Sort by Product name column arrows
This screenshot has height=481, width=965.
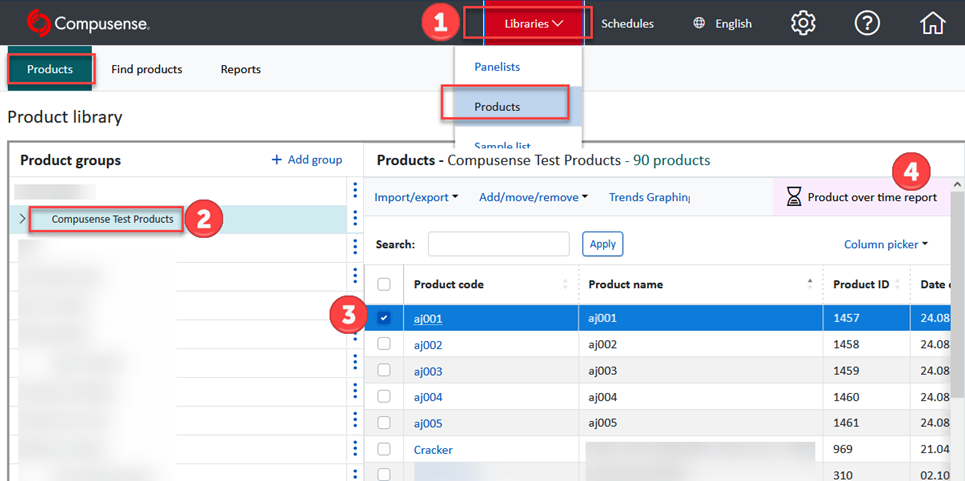click(x=810, y=284)
